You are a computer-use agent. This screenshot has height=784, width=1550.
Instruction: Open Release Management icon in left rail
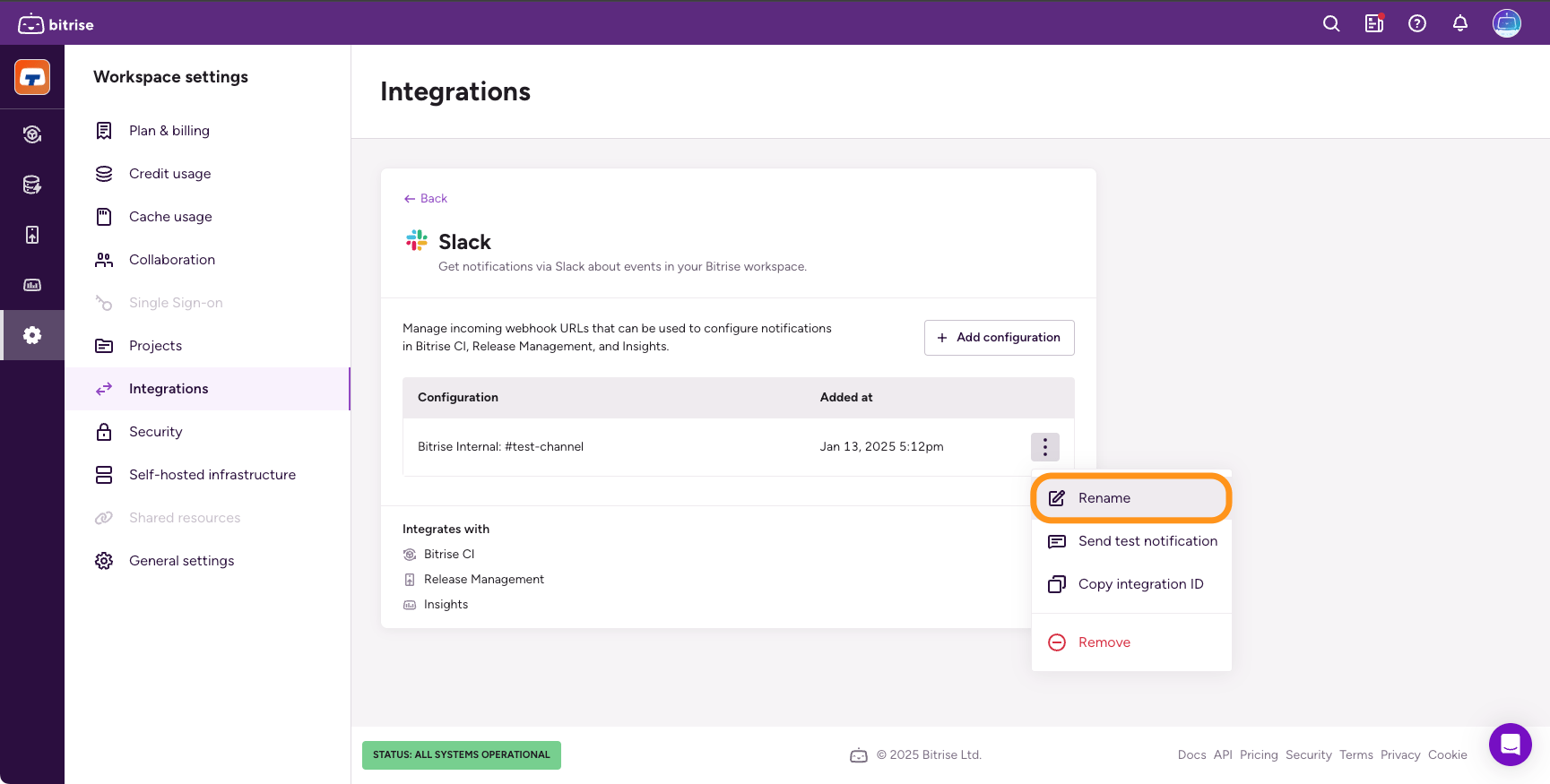(32, 235)
